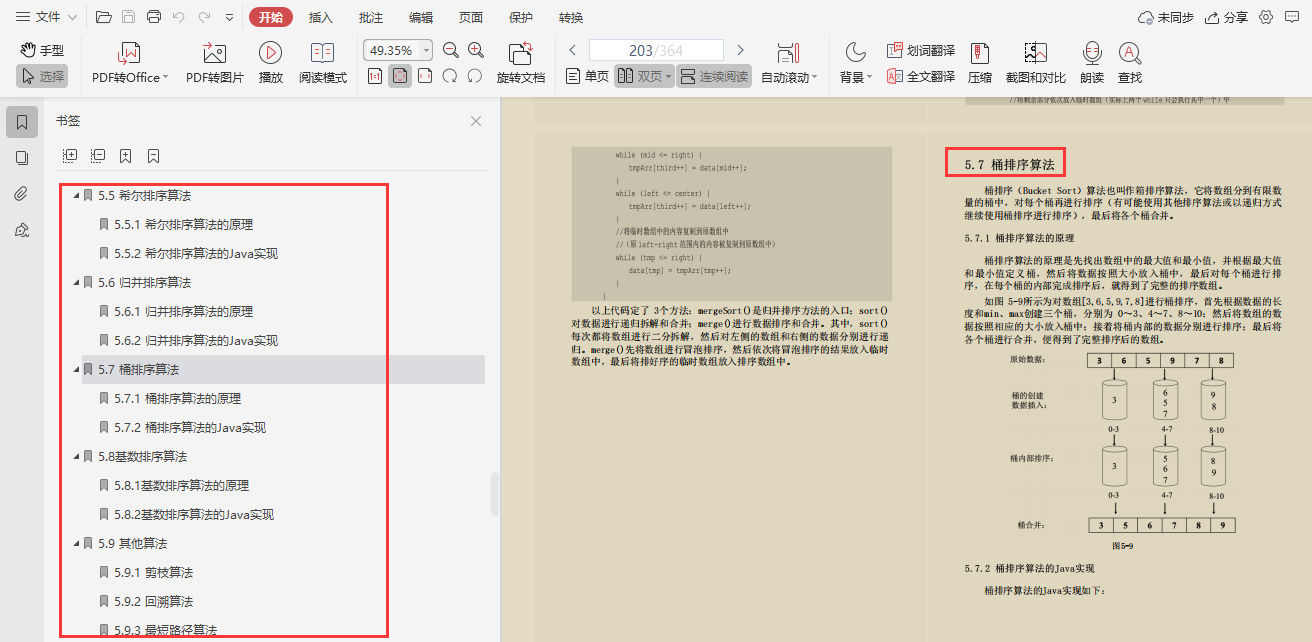
Task: Click the page number field 203/364
Action: click(656, 50)
